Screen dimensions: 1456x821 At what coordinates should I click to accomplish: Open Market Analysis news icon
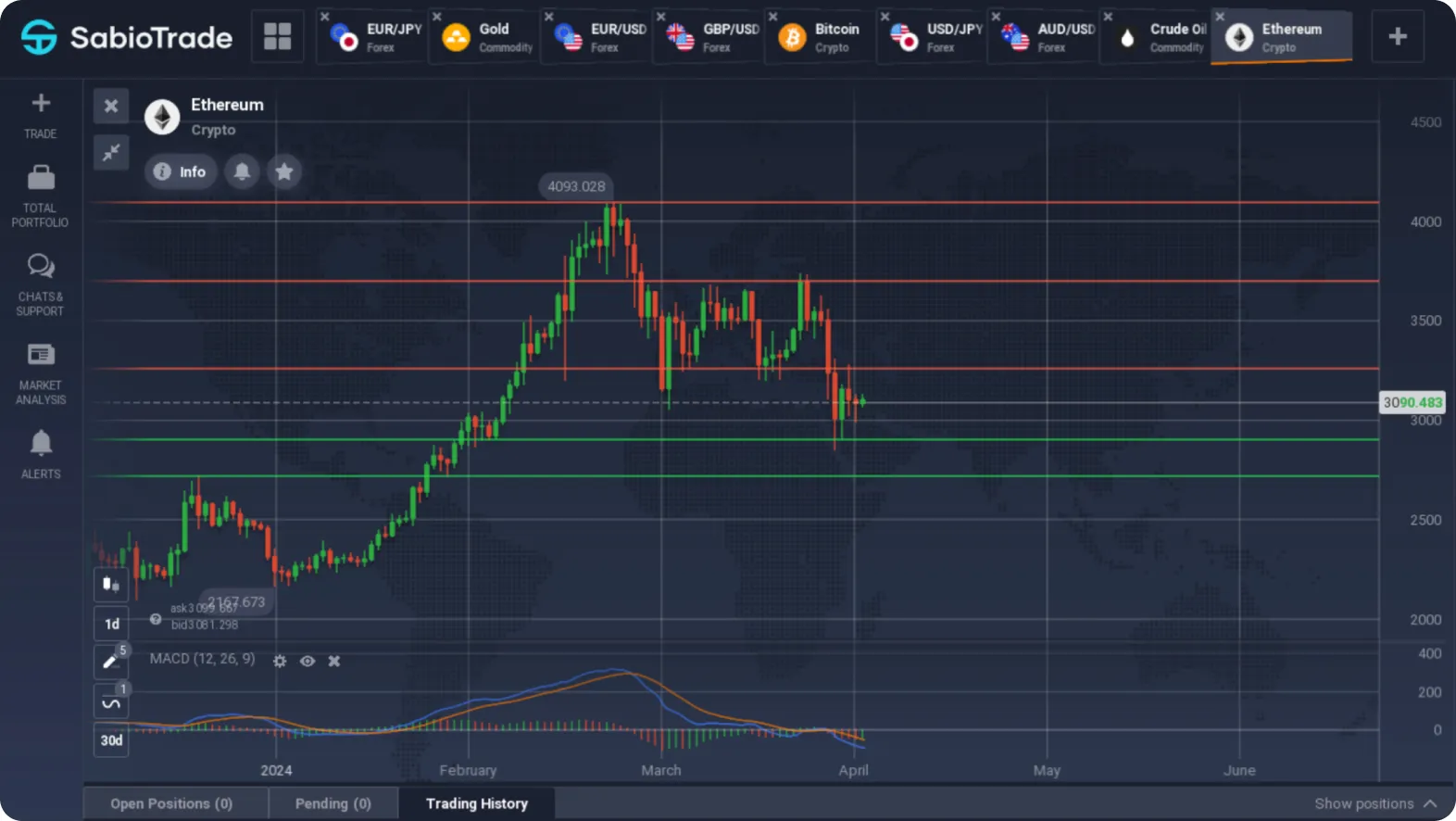[41, 354]
